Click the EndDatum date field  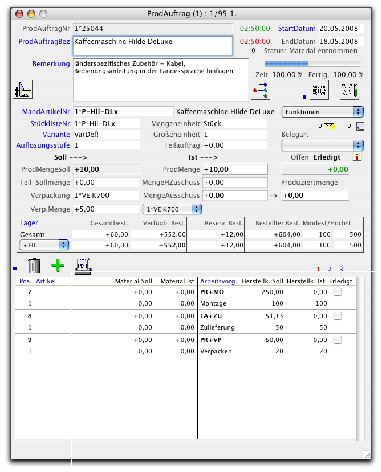coord(341,42)
